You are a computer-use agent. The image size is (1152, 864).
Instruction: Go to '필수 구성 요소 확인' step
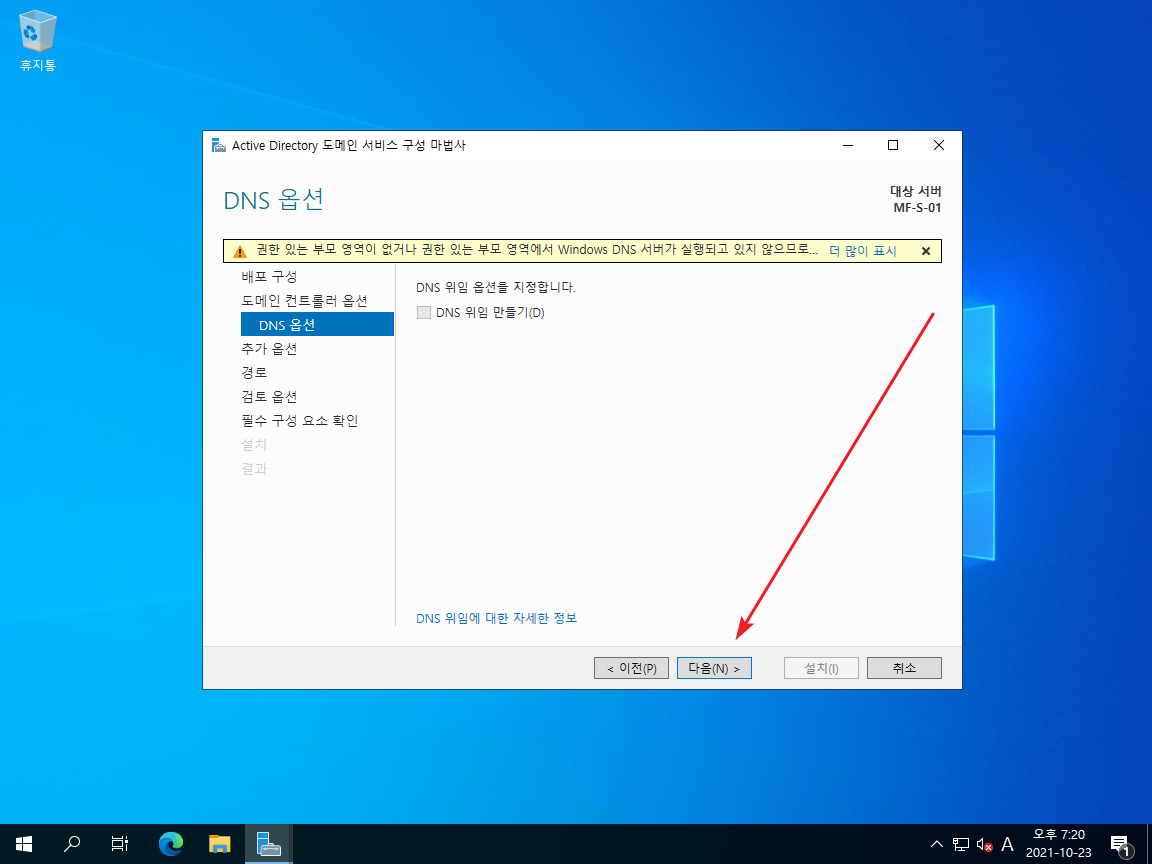(x=300, y=421)
